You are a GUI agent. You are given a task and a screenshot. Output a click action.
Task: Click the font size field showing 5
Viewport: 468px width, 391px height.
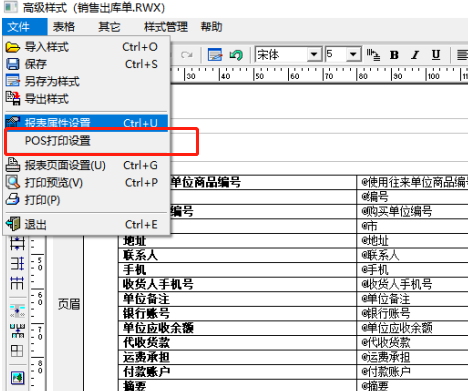(336, 54)
